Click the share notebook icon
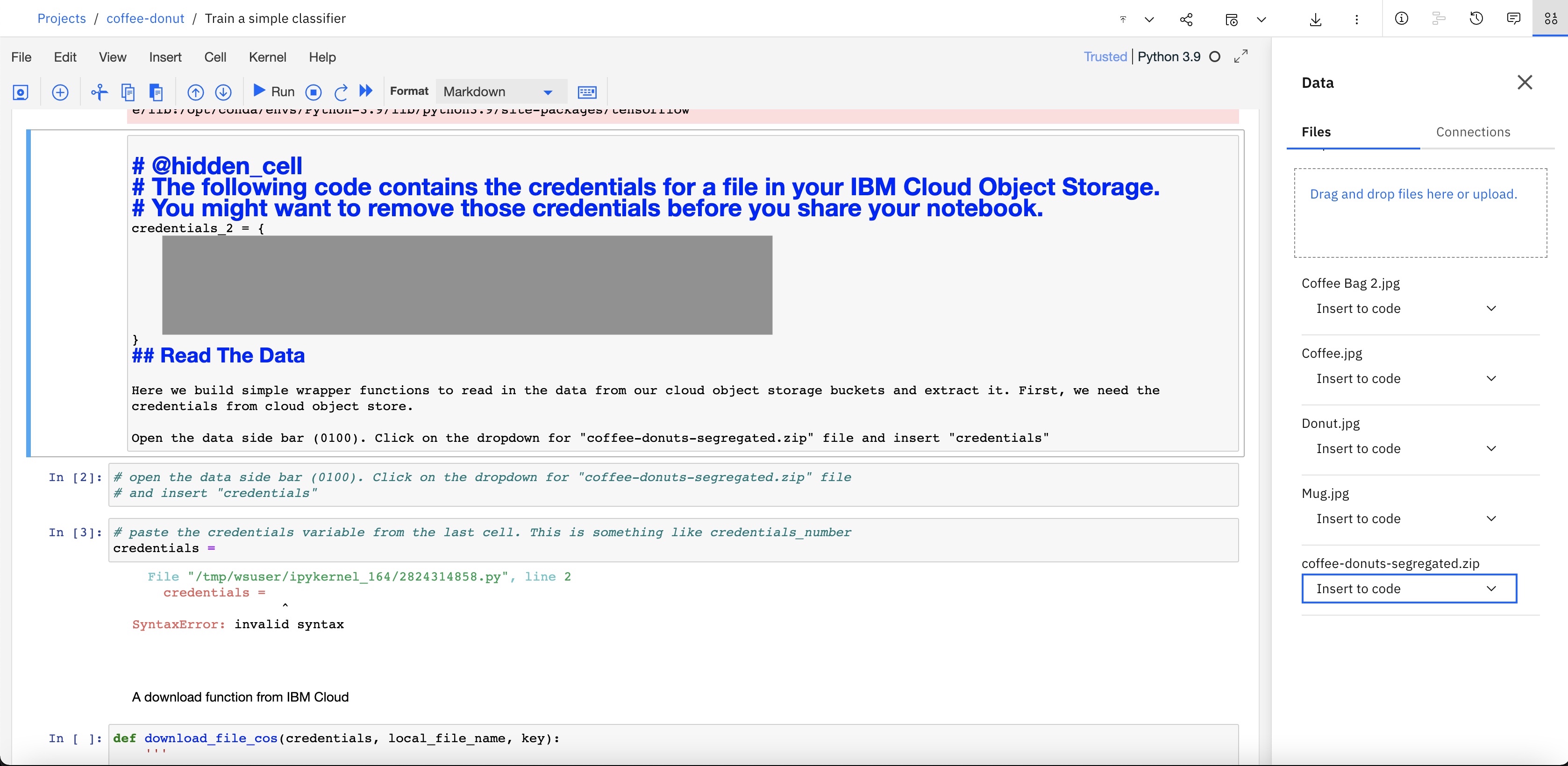Image resolution: width=1568 pixels, height=766 pixels. coord(1186,20)
